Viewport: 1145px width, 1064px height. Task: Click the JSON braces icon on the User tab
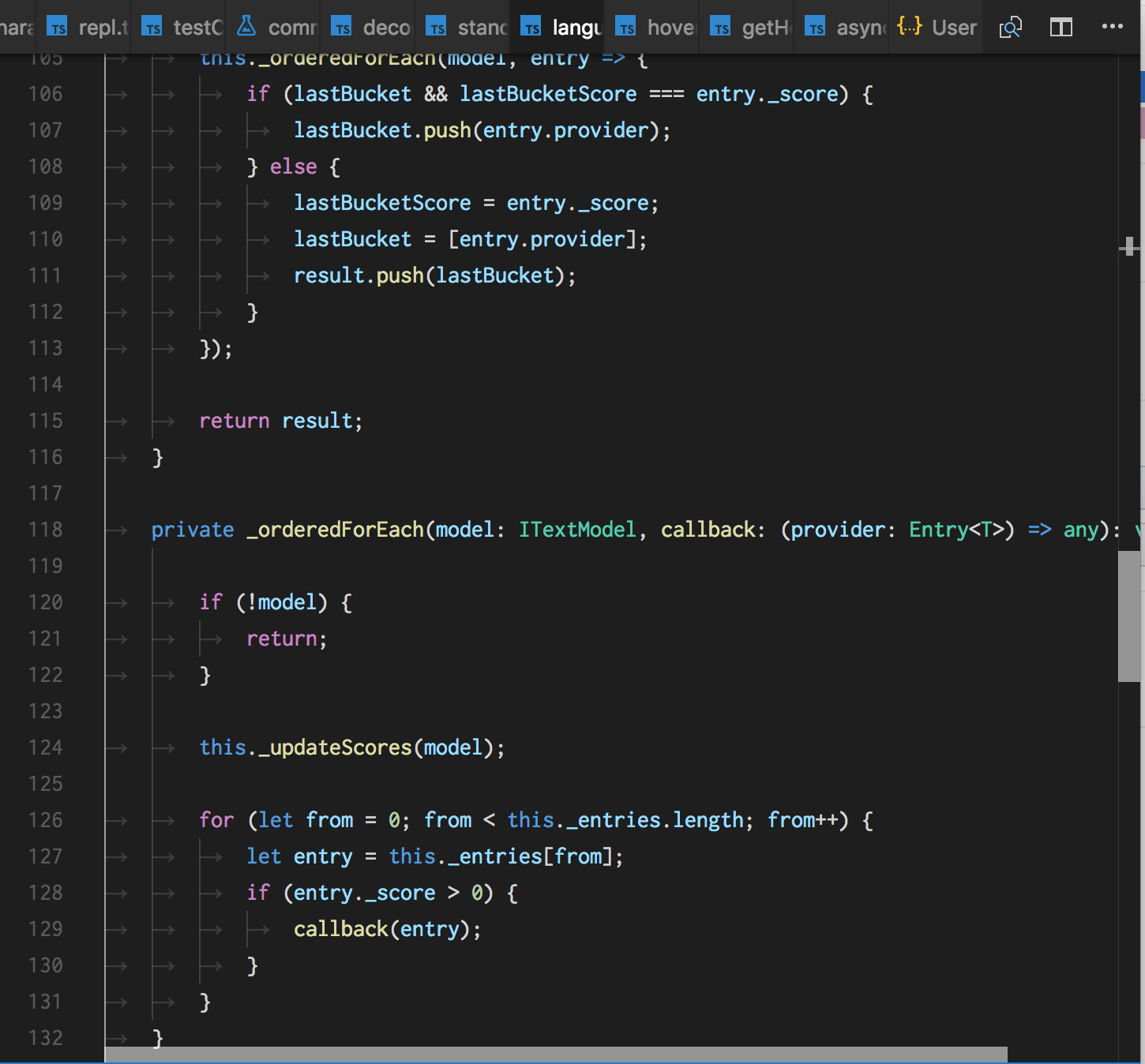[x=910, y=26]
